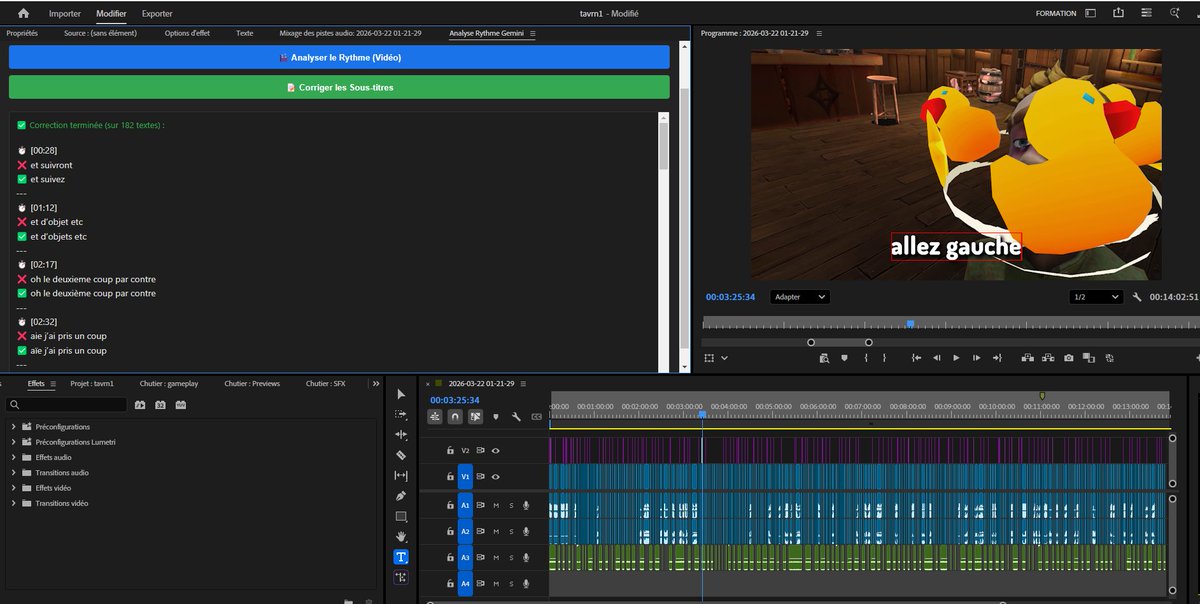Go to In point button
The image size is (1200, 604).
[x=915, y=357]
